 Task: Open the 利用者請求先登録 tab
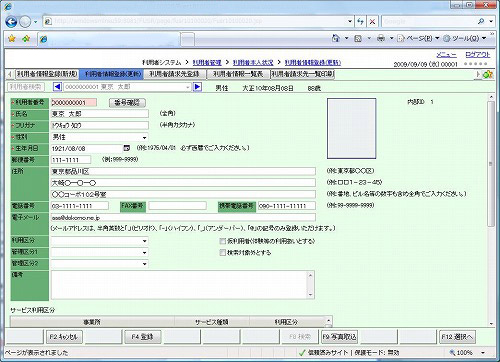click(x=174, y=74)
